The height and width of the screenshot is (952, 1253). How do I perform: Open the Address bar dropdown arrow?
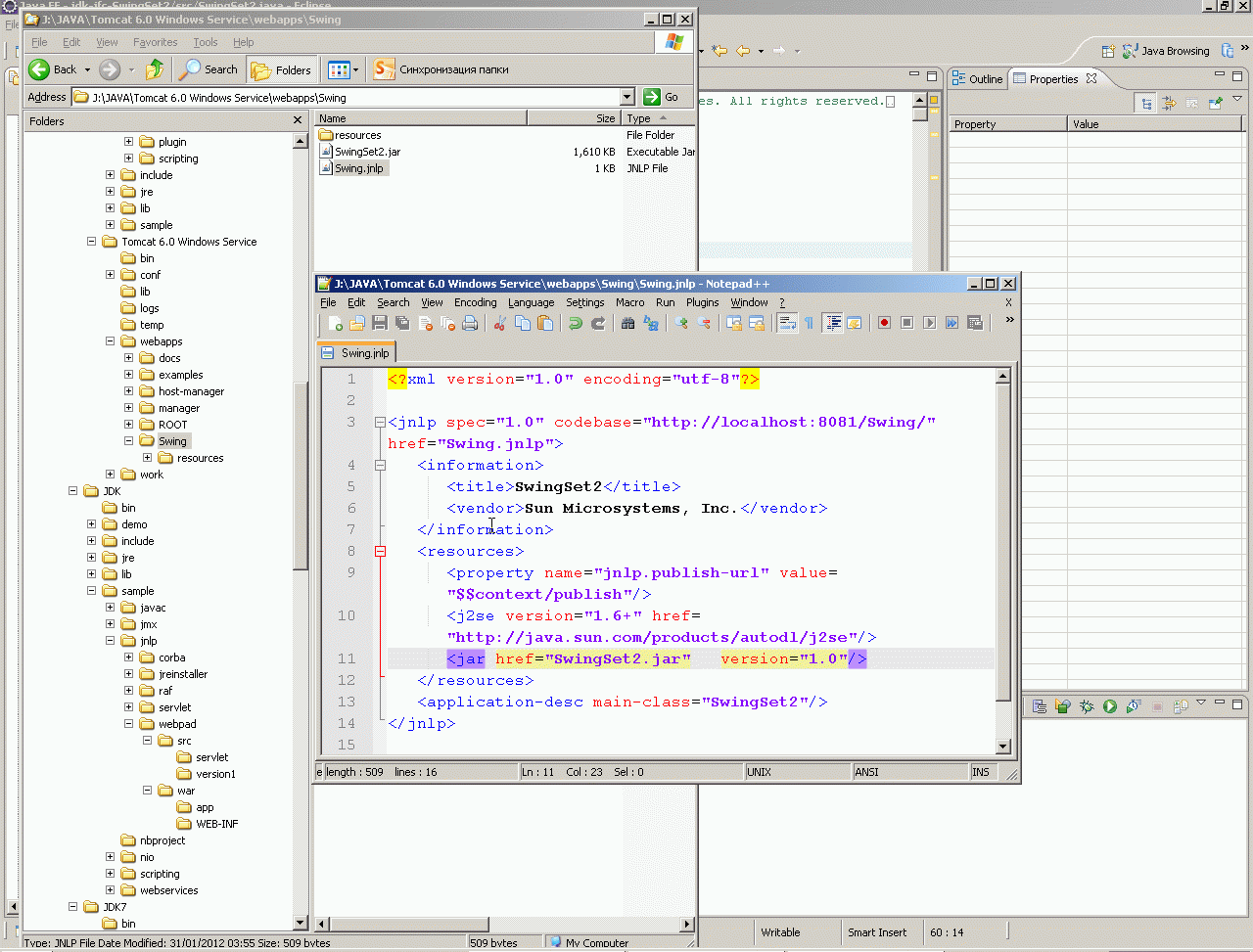[x=627, y=97]
